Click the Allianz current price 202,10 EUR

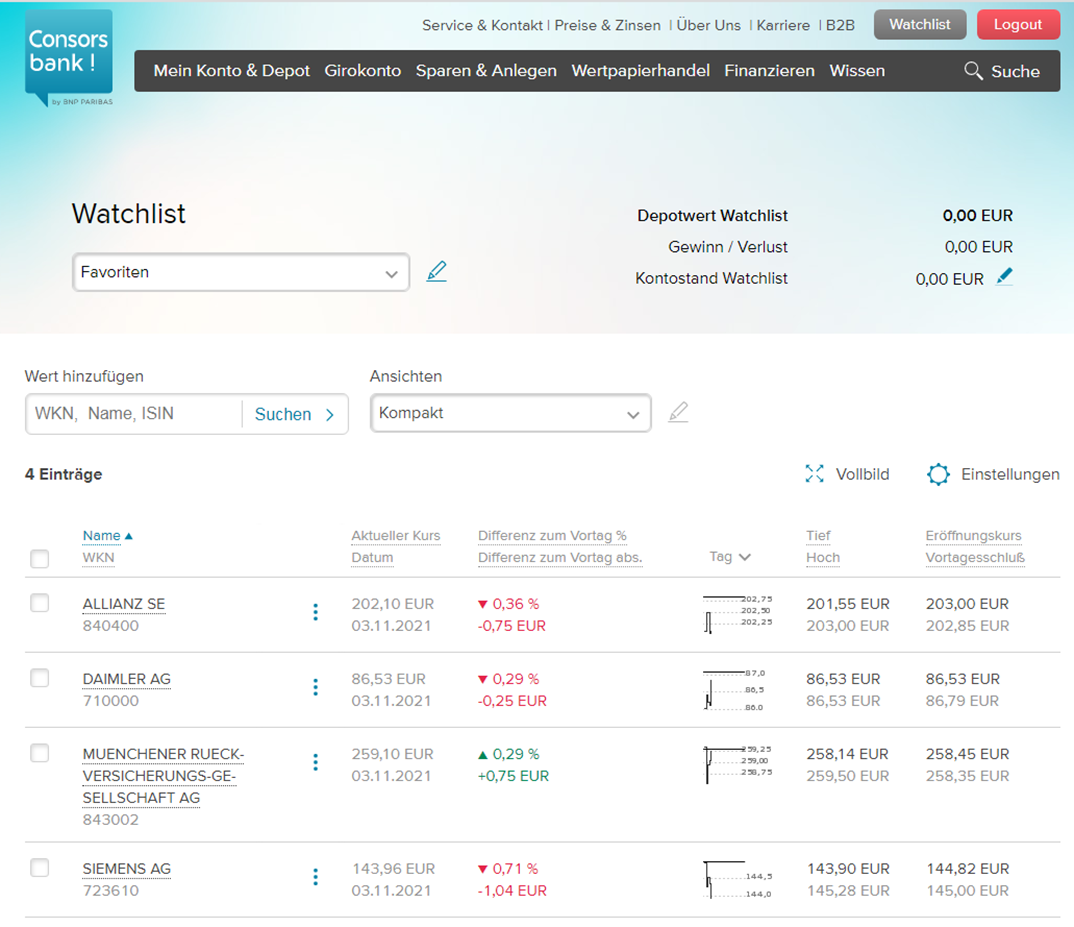[392, 604]
